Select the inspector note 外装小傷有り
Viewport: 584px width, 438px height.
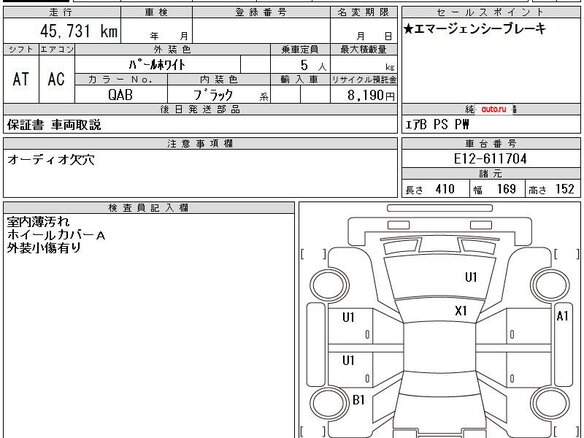pos(44,248)
